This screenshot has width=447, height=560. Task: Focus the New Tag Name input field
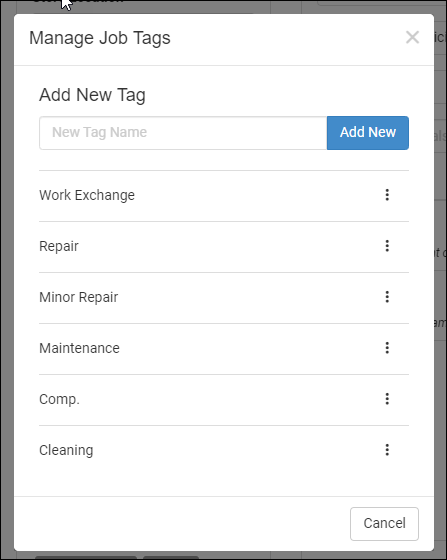183,133
